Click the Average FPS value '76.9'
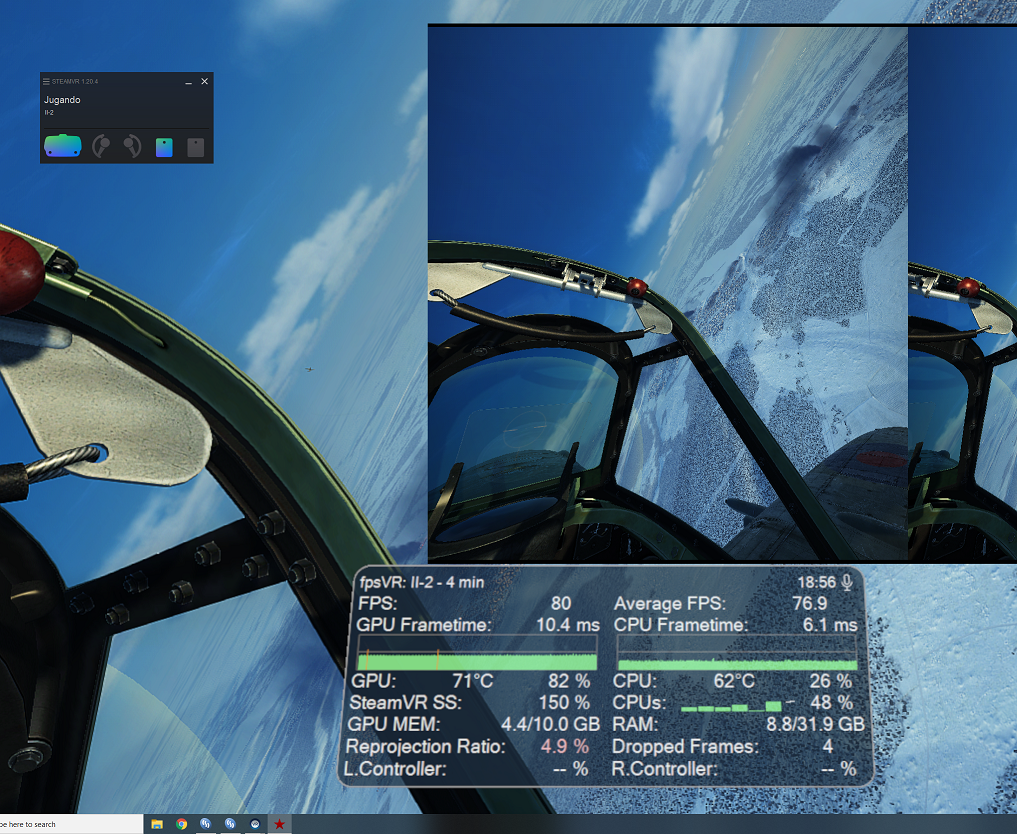1017x834 pixels. coord(810,604)
